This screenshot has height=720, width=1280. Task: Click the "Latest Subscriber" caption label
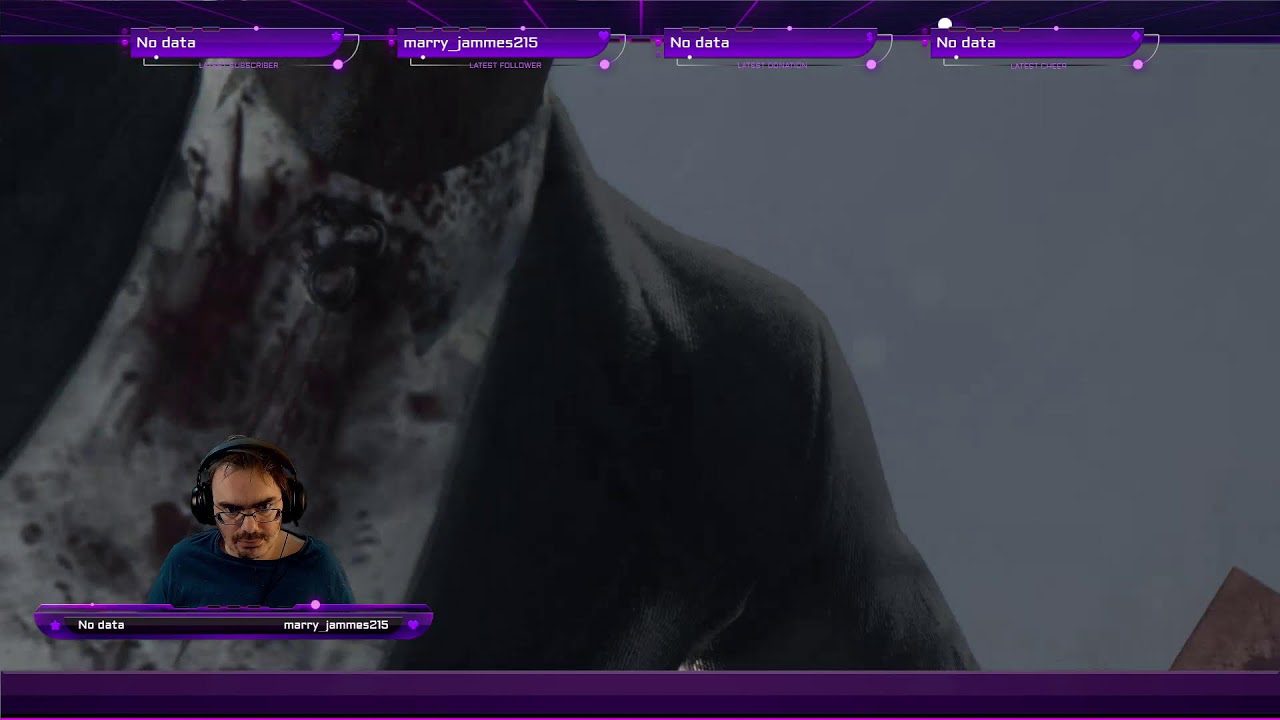239,66
